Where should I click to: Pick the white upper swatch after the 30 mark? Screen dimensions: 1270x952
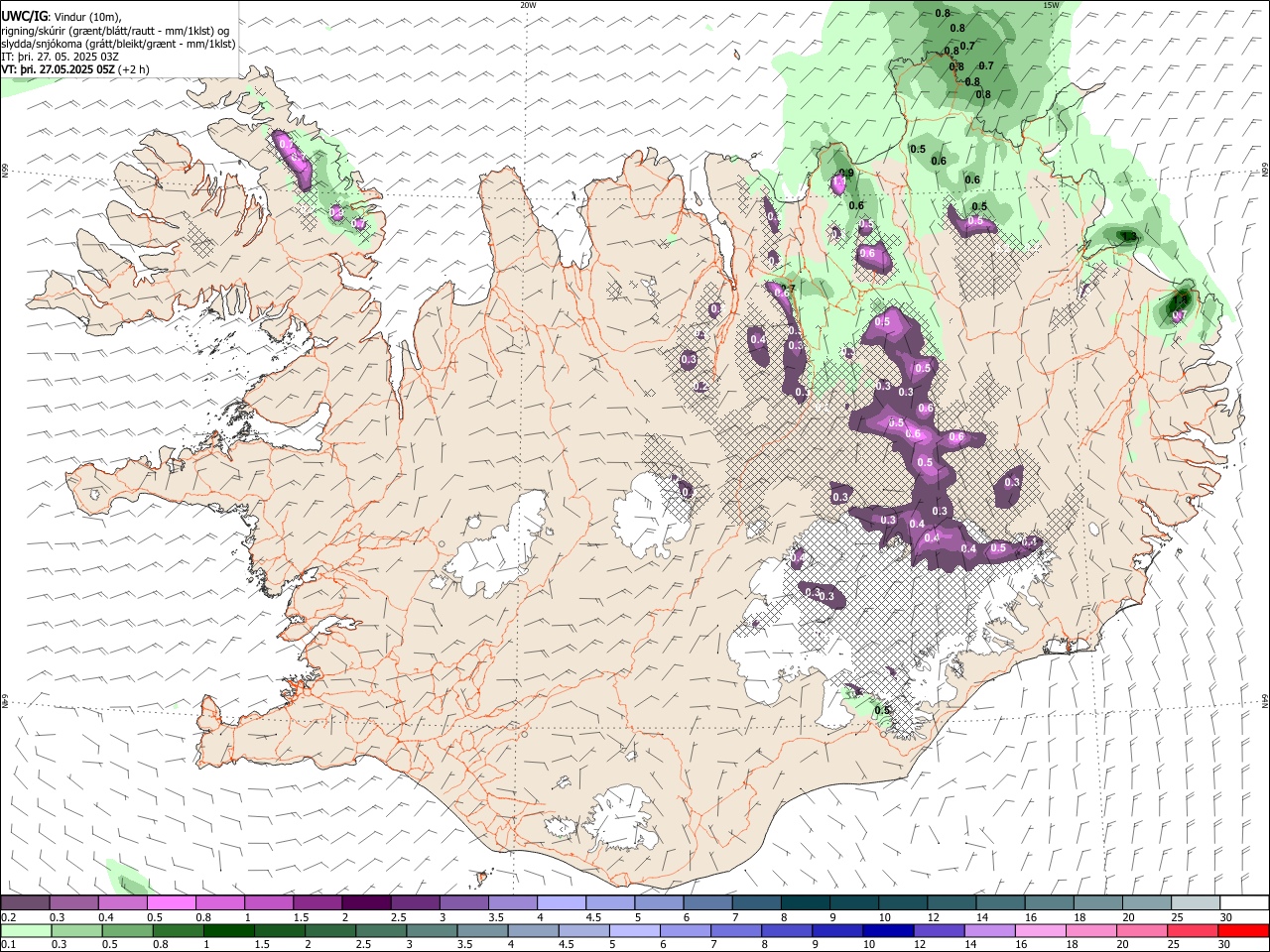pyautogui.click(x=1244, y=903)
